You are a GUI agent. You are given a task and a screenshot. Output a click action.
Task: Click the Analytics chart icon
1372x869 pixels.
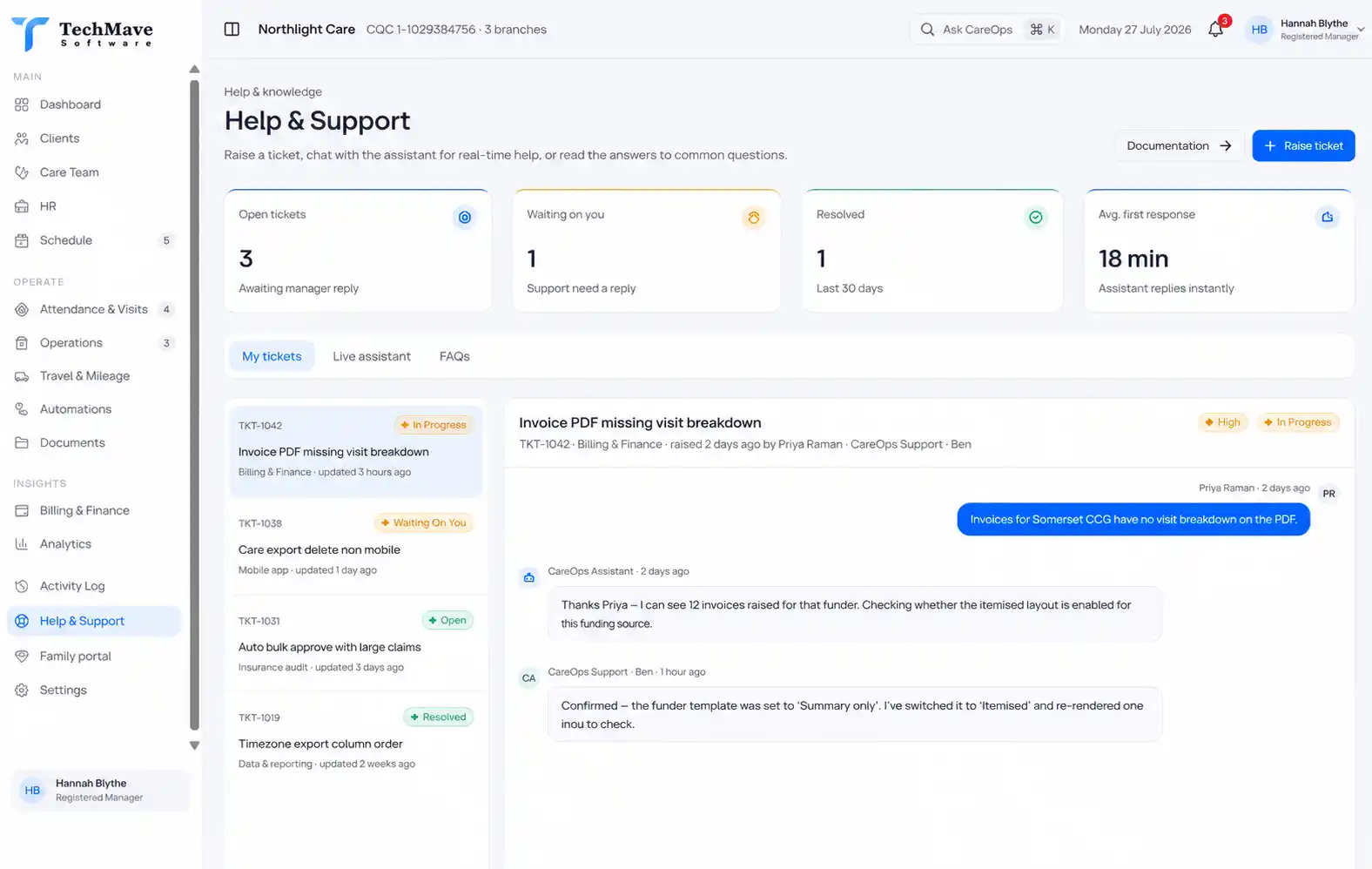point(22,544)
